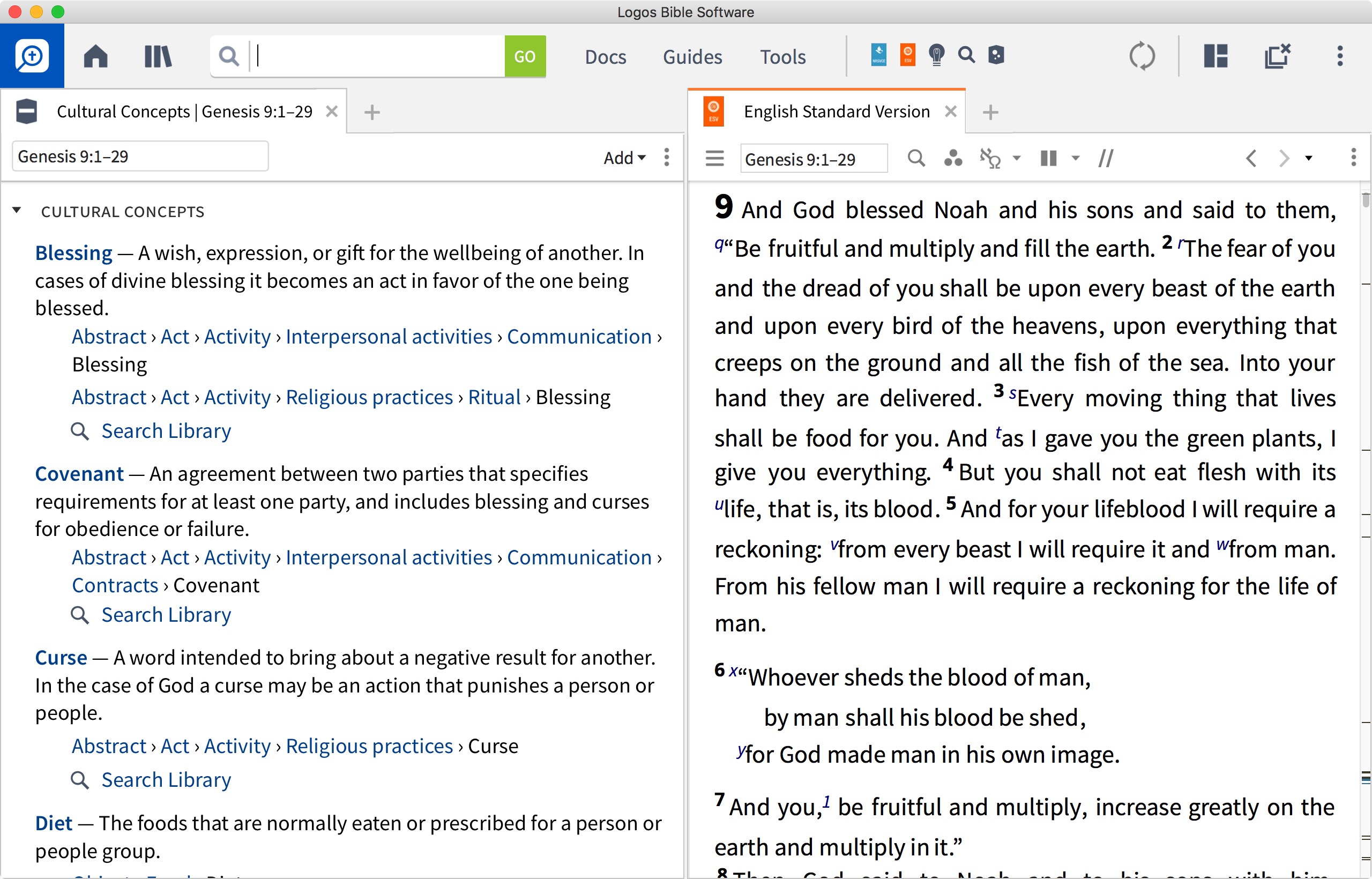This screenshot has height=879, width=1372.
Task: Click the sync refresh icon
Action: pyautogui.click(x=1142, y=56)
